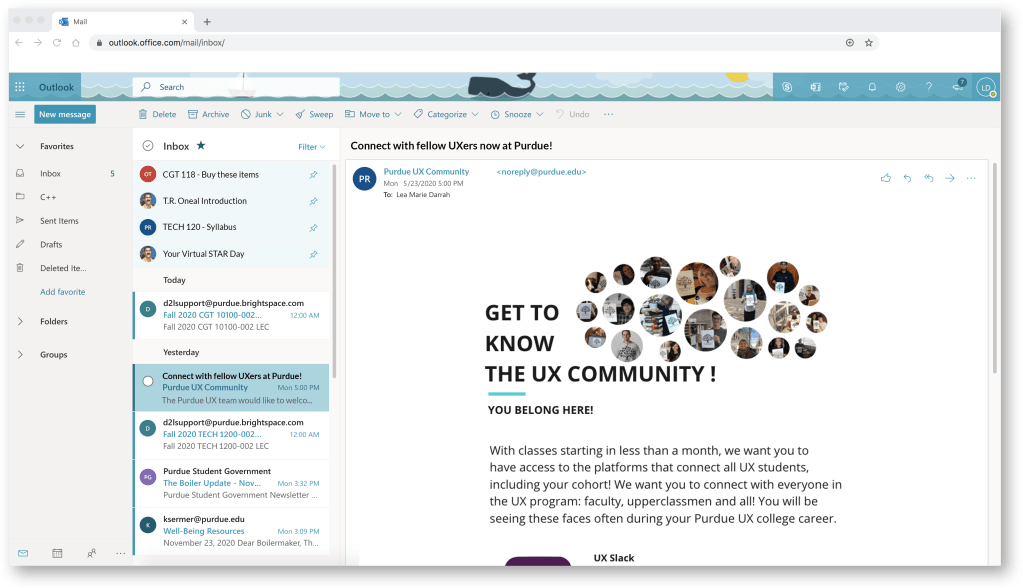Open the Skype icon in the header
The image size is (1023, 588).
pos(788,87)
